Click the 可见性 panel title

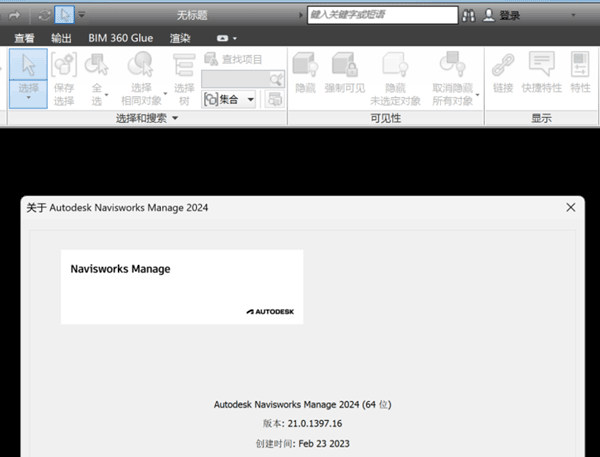[385, 118]
